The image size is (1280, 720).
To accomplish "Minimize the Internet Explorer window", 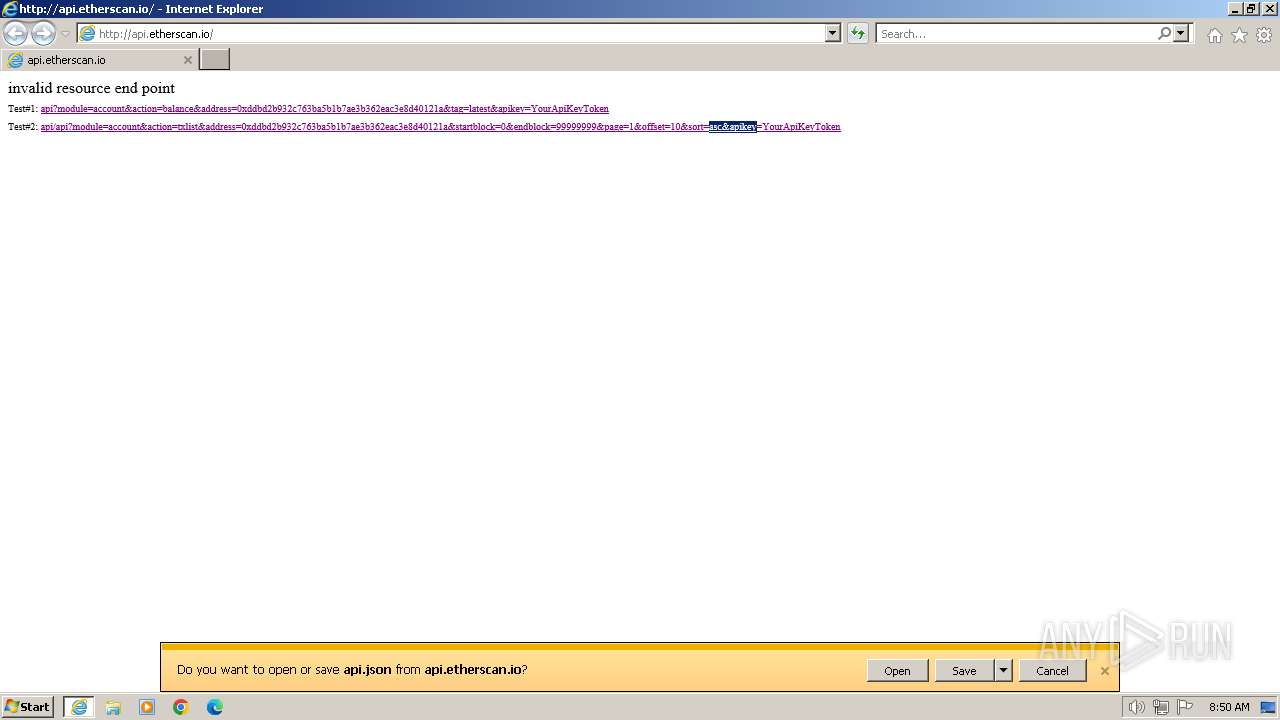I will click(x=1235, y=9).
